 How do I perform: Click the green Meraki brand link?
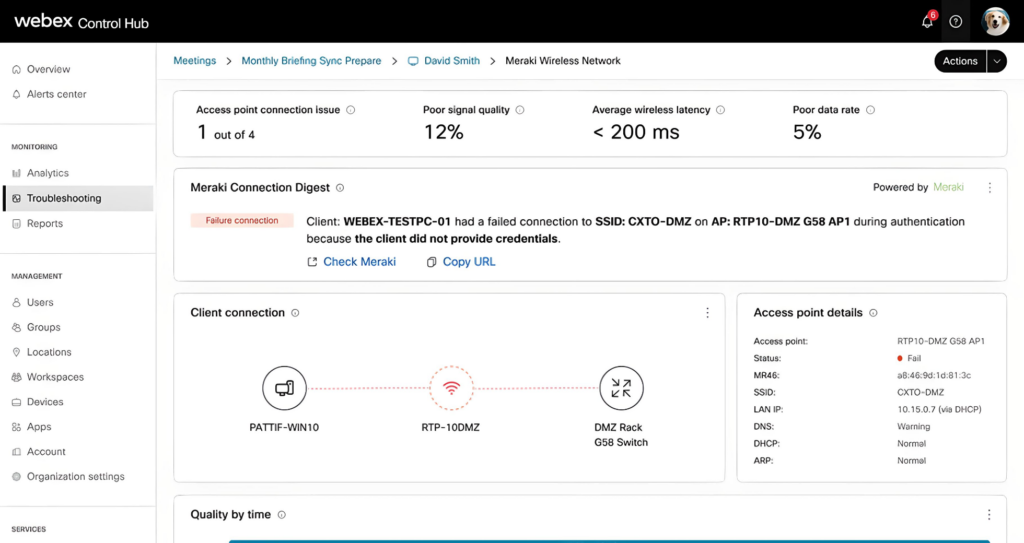[x=948, y=188]
